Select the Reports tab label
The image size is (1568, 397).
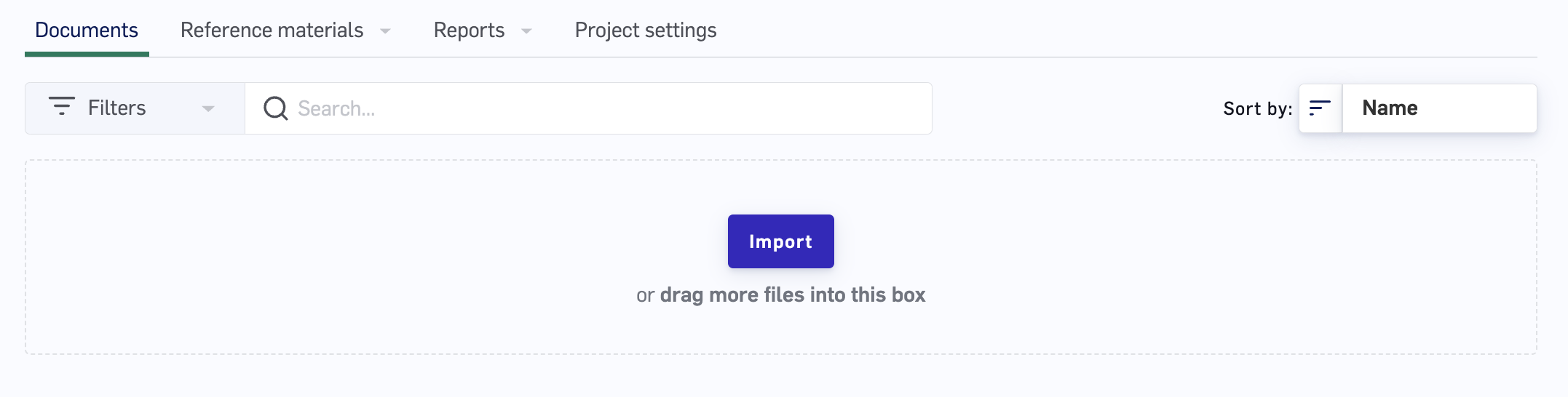click(x=469, y=30)
